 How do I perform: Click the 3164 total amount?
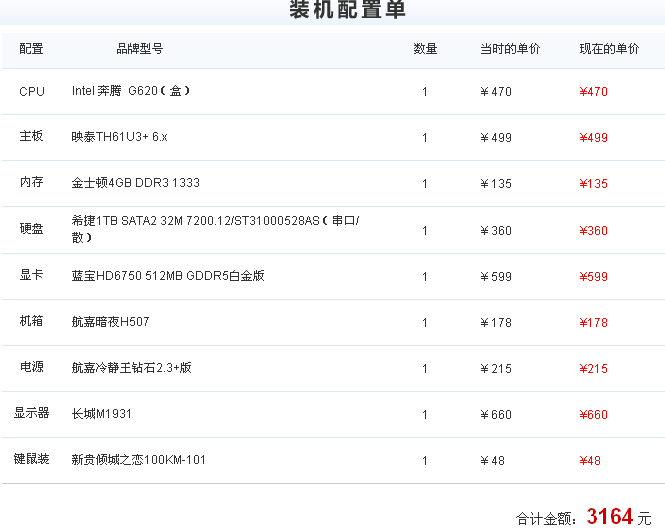[x=610, y=517]
